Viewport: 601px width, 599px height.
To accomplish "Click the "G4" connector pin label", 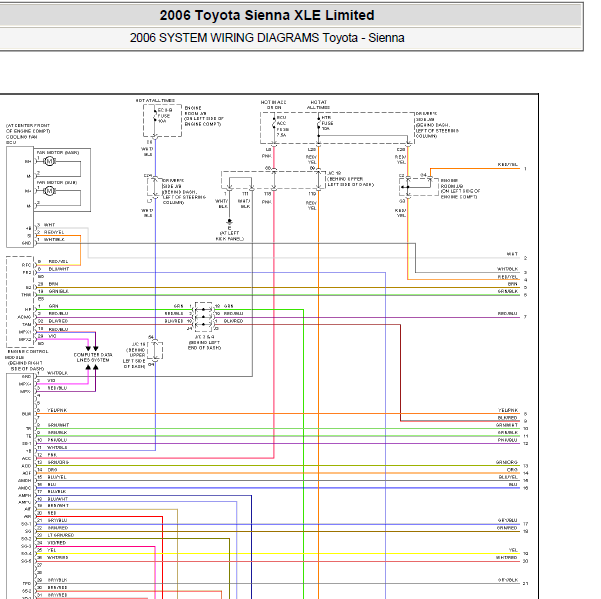I will [x=423, y=175].
